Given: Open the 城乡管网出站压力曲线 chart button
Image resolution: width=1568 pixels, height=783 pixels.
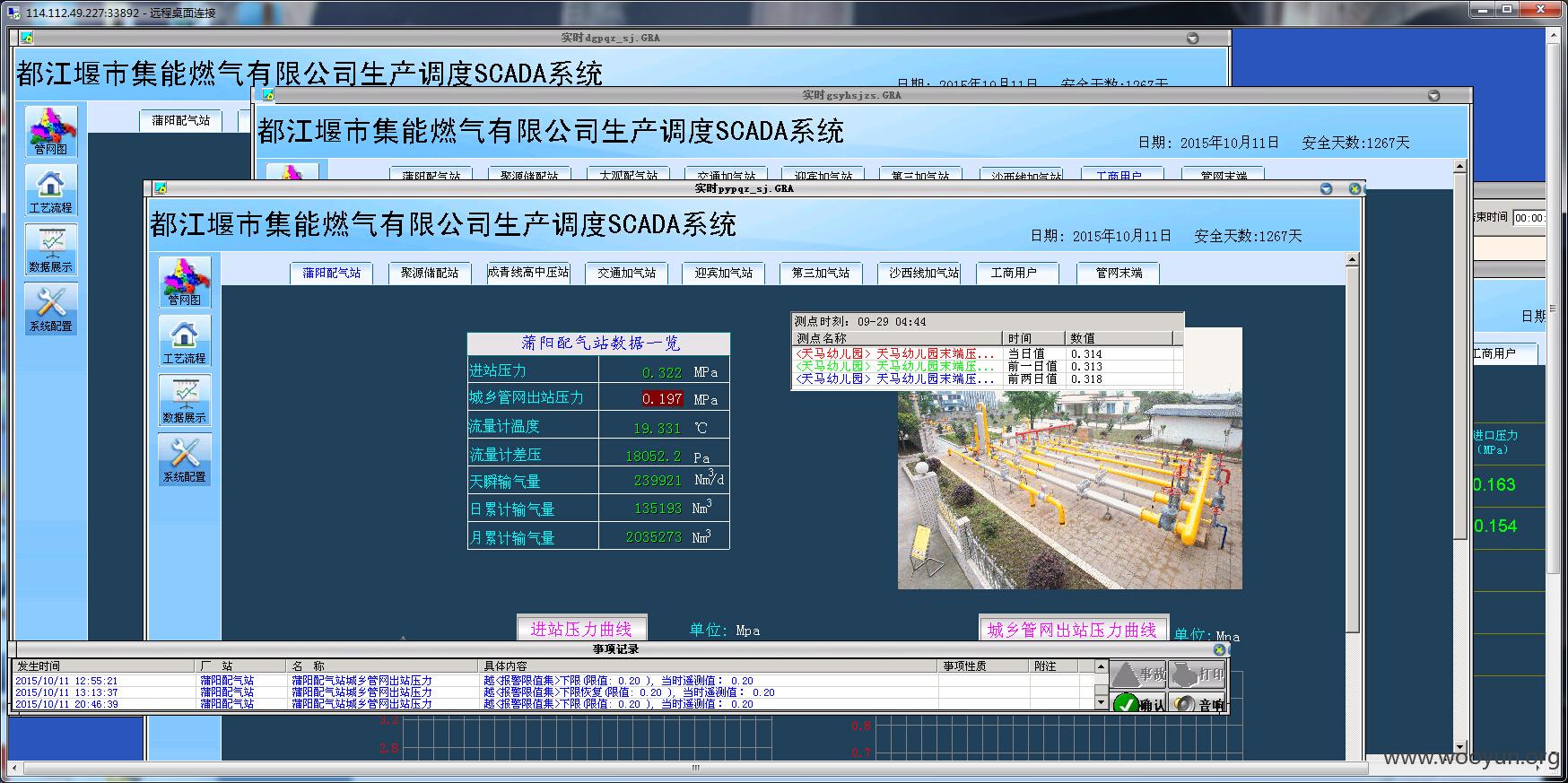Looking at the screenshot, I should (1073, 630).
